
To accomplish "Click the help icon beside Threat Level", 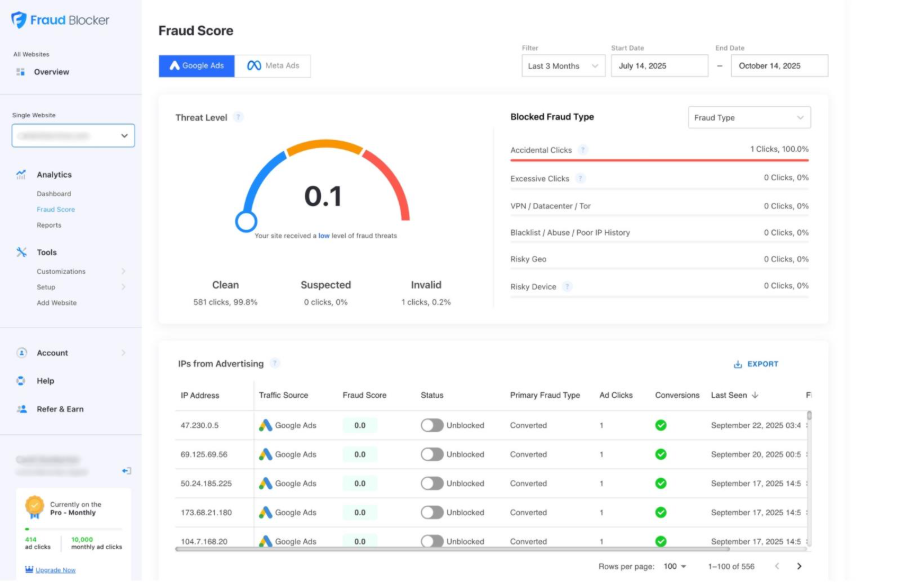I will click(x=238, y=117).
